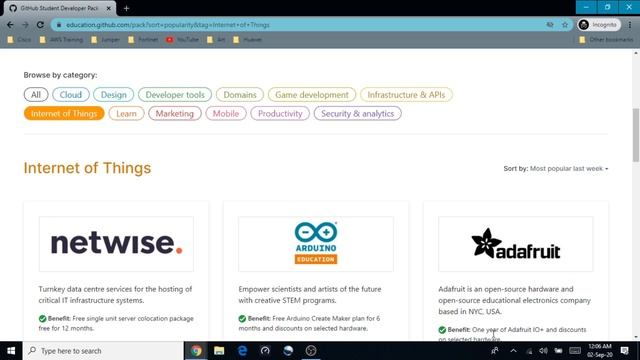This screenshot has height=360, width=640.
Task: Click the Browse by category label
Action: (60, 75)
